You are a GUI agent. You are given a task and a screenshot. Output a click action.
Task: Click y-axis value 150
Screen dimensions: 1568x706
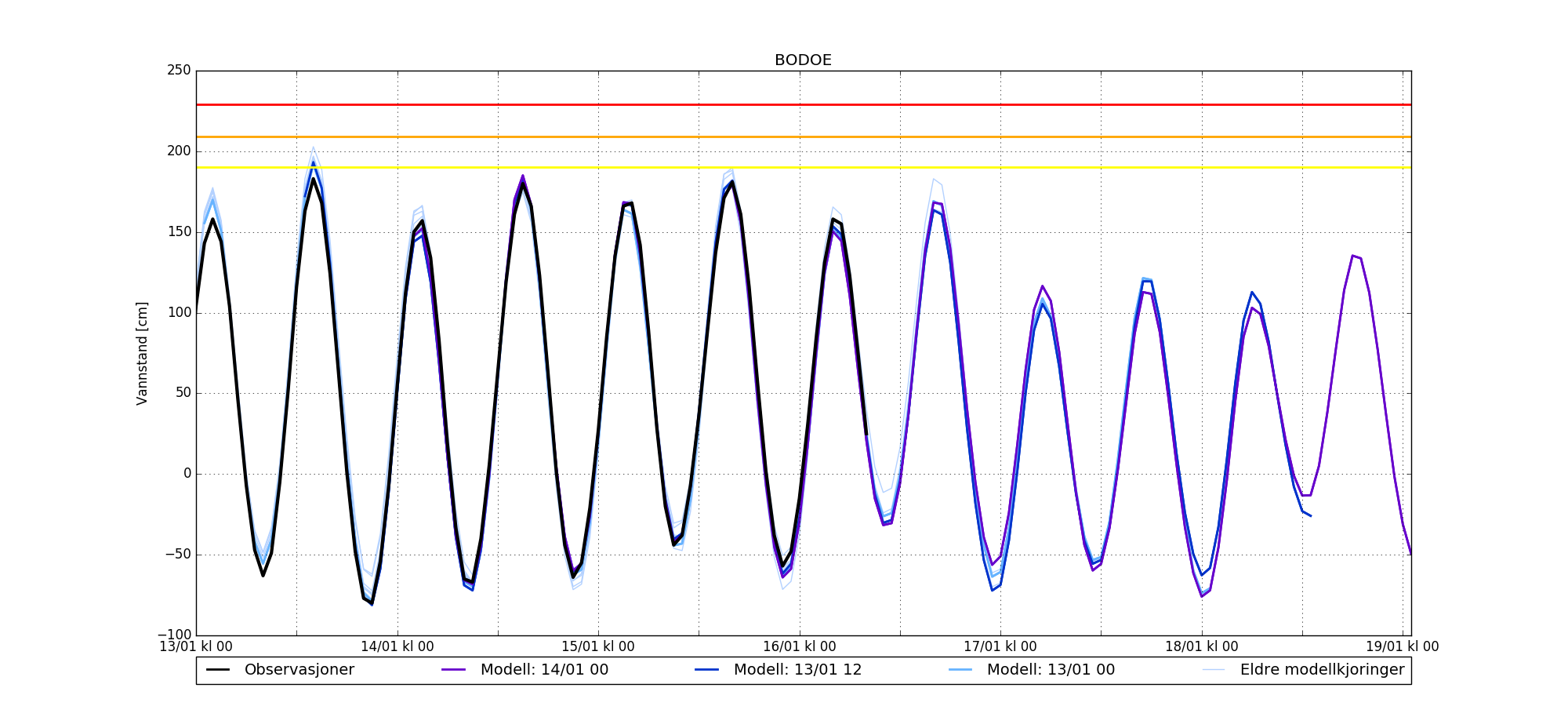coord(179,232)
